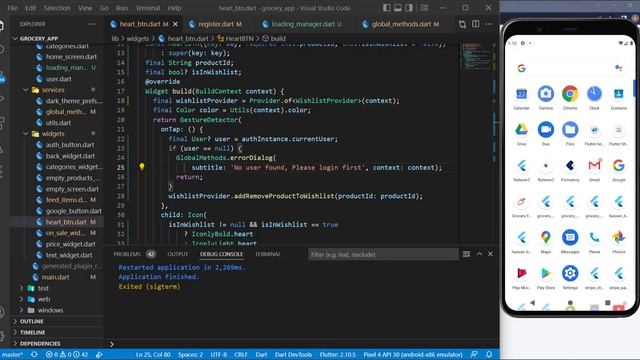Click Dart DevTools in status bar
This screenshot has width=640, height=360.
click(293, 354)
